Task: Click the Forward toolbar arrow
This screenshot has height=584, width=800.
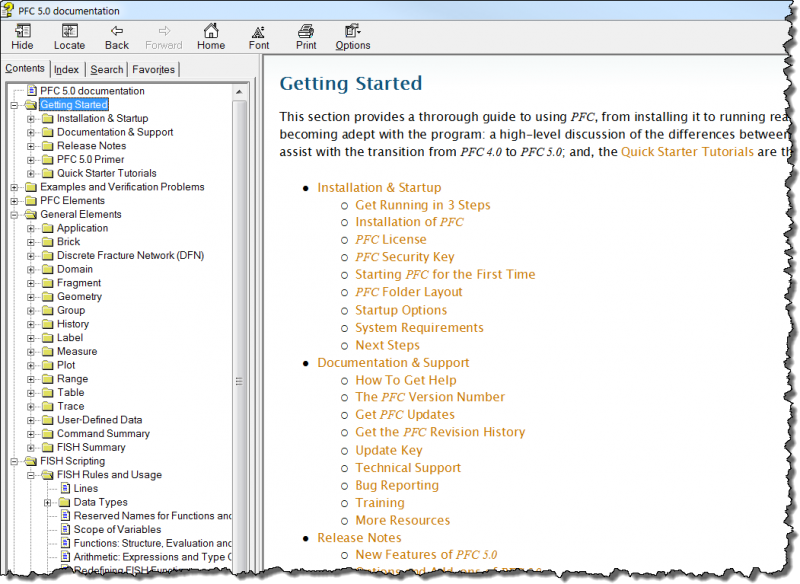Action: (x=164, y=37)
